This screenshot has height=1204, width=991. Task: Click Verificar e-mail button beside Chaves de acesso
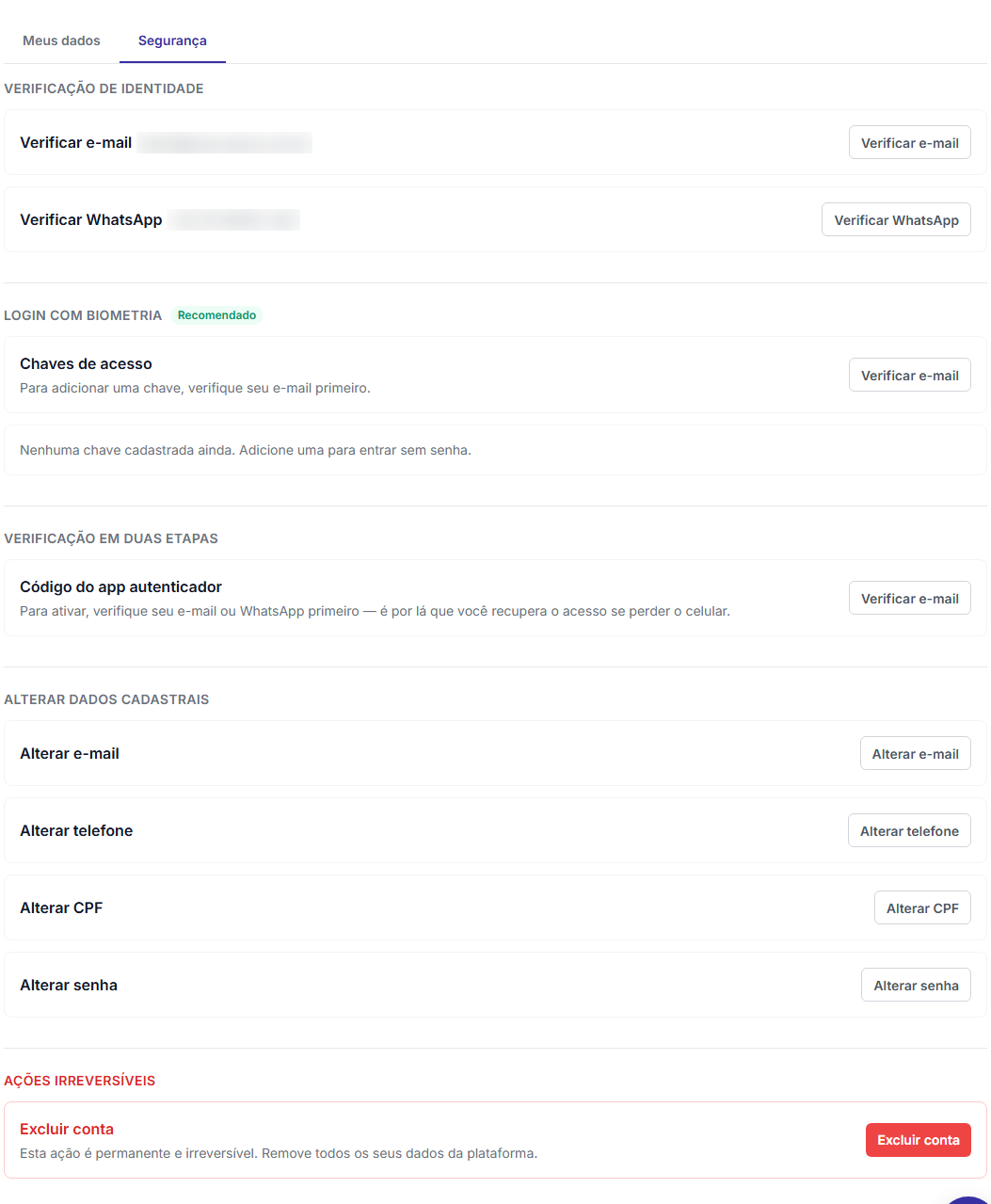click(x=909, y=376)
